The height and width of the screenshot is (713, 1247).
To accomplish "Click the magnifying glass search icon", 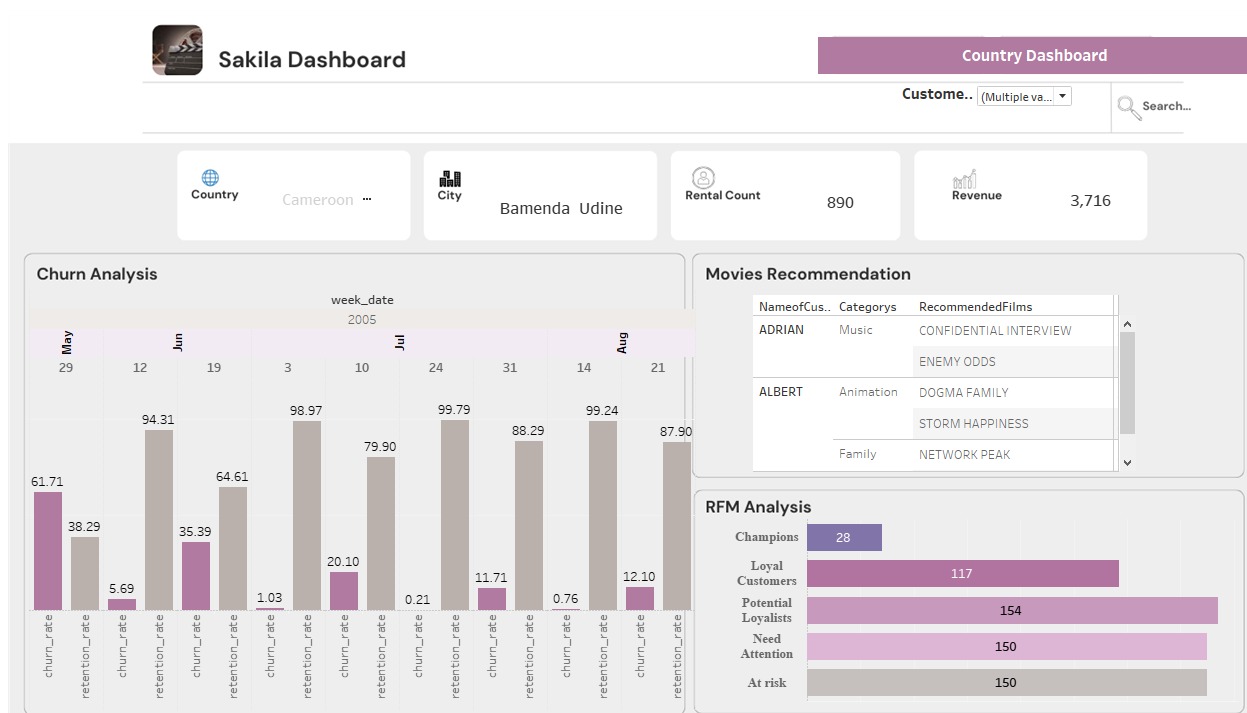I will 1129,107.
